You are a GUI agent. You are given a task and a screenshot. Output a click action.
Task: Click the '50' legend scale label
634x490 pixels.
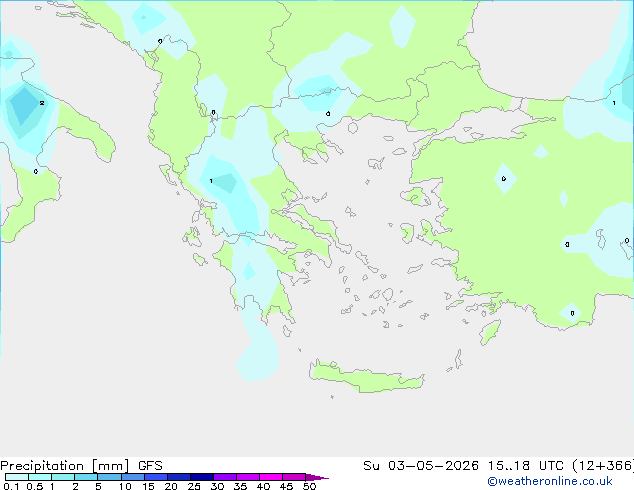(309, 486)
